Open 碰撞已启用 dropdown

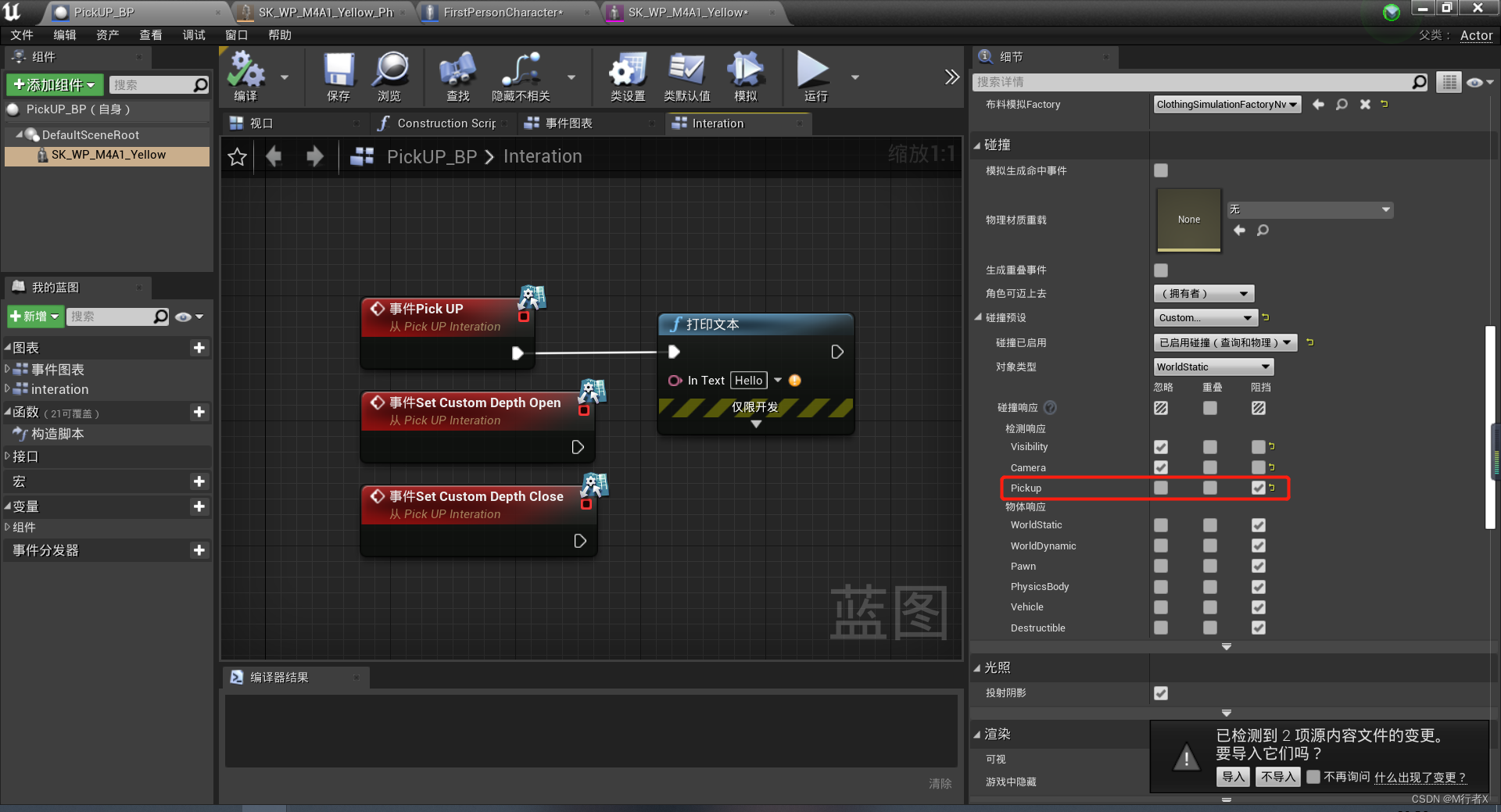click(1225, 342)
